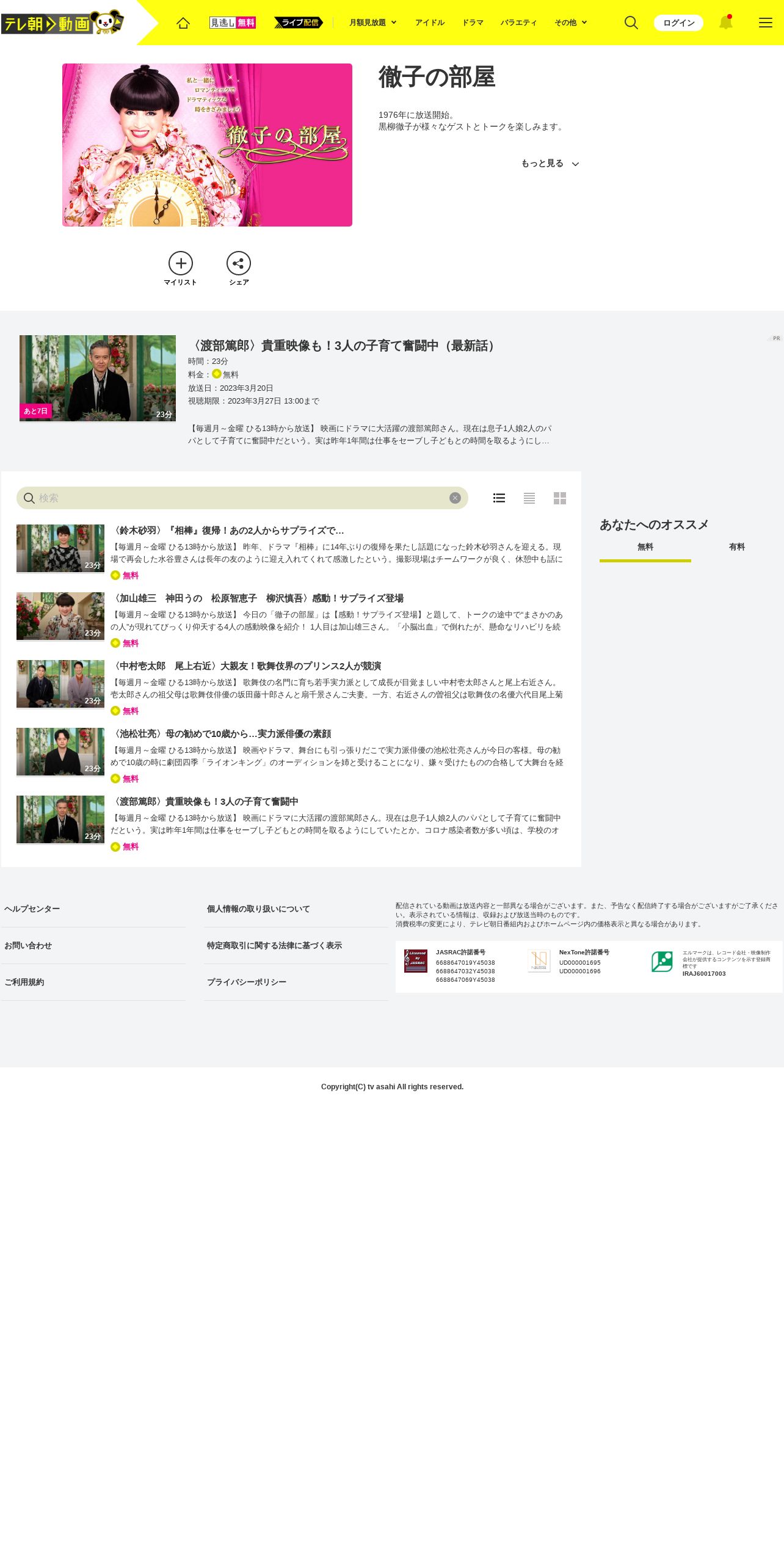Open 池松壮亮 母の勧めで10歳から title

pyautogui.click(x=221, y=734)
